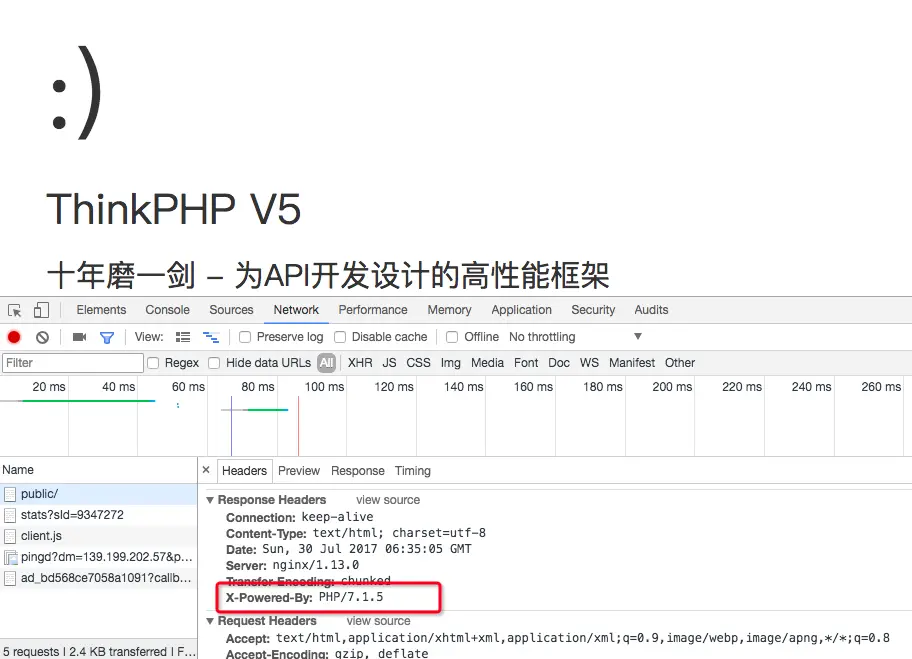Viewport: 912px width, 659px height.
Task: Open the Timing detail tab
Action: coord(413,471)
